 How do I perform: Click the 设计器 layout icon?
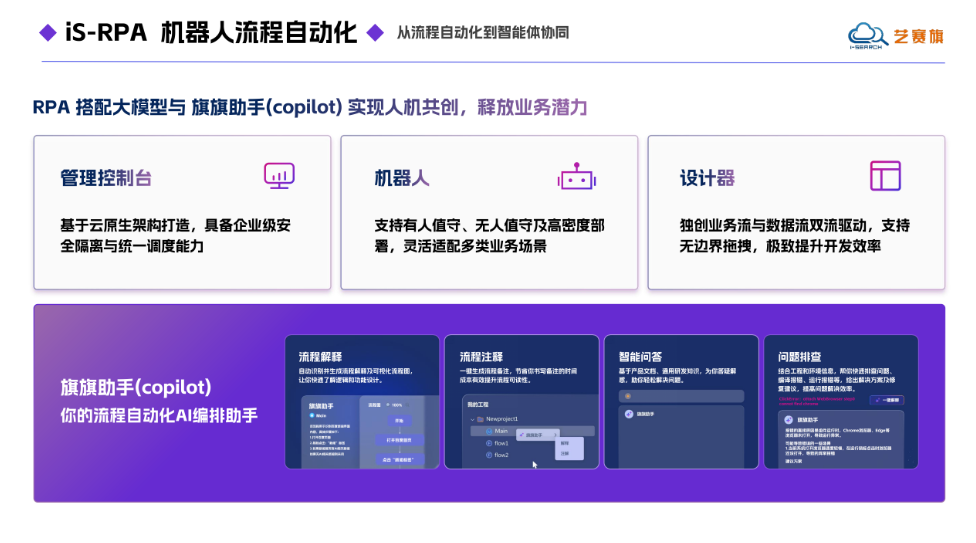tap(885, 176)
